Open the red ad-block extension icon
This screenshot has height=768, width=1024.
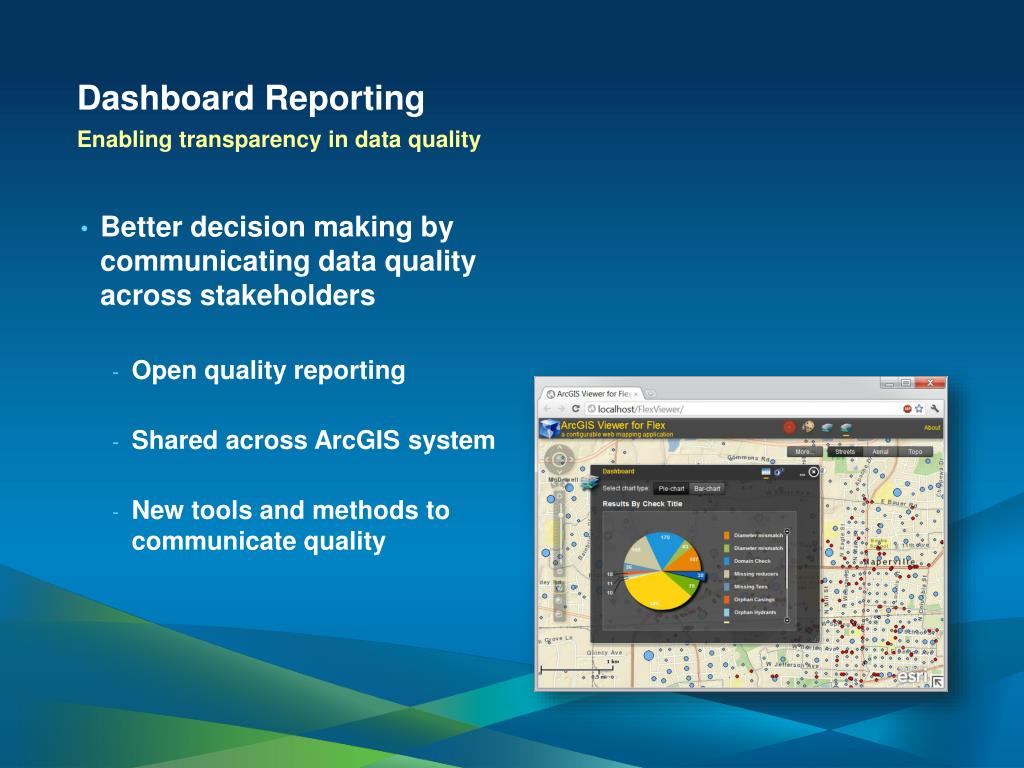[x=907, y=409]
